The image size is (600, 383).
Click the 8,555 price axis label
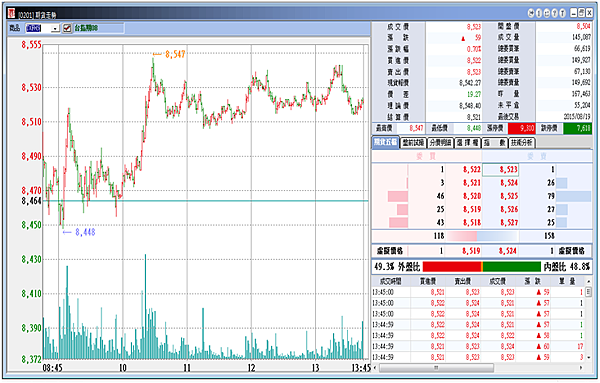coord(31,45)
